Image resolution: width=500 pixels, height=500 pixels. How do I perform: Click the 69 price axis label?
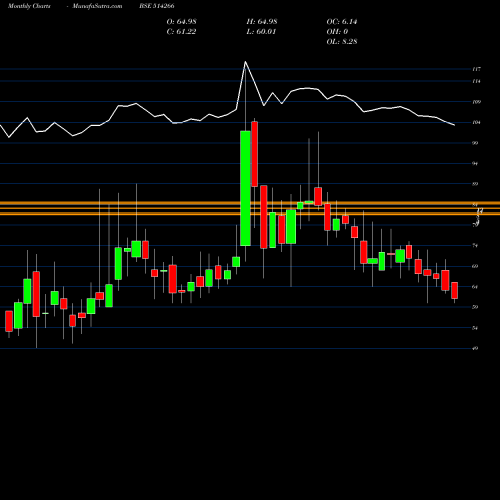tap(475, 266)
